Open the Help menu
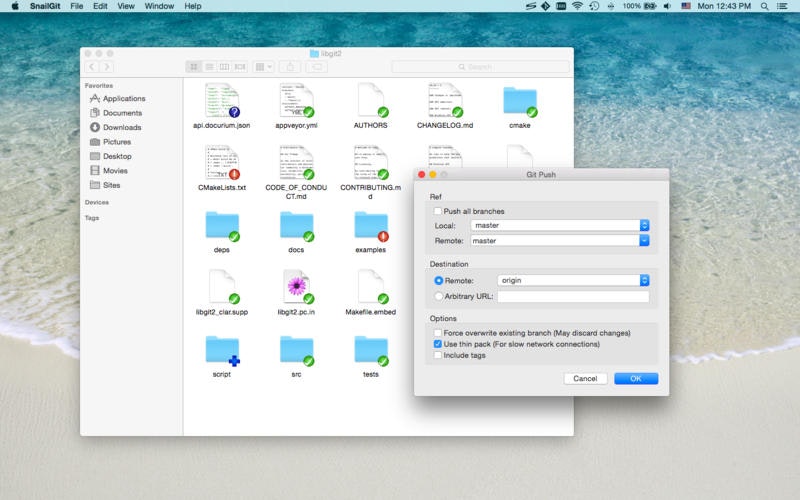 pos(193,6)
